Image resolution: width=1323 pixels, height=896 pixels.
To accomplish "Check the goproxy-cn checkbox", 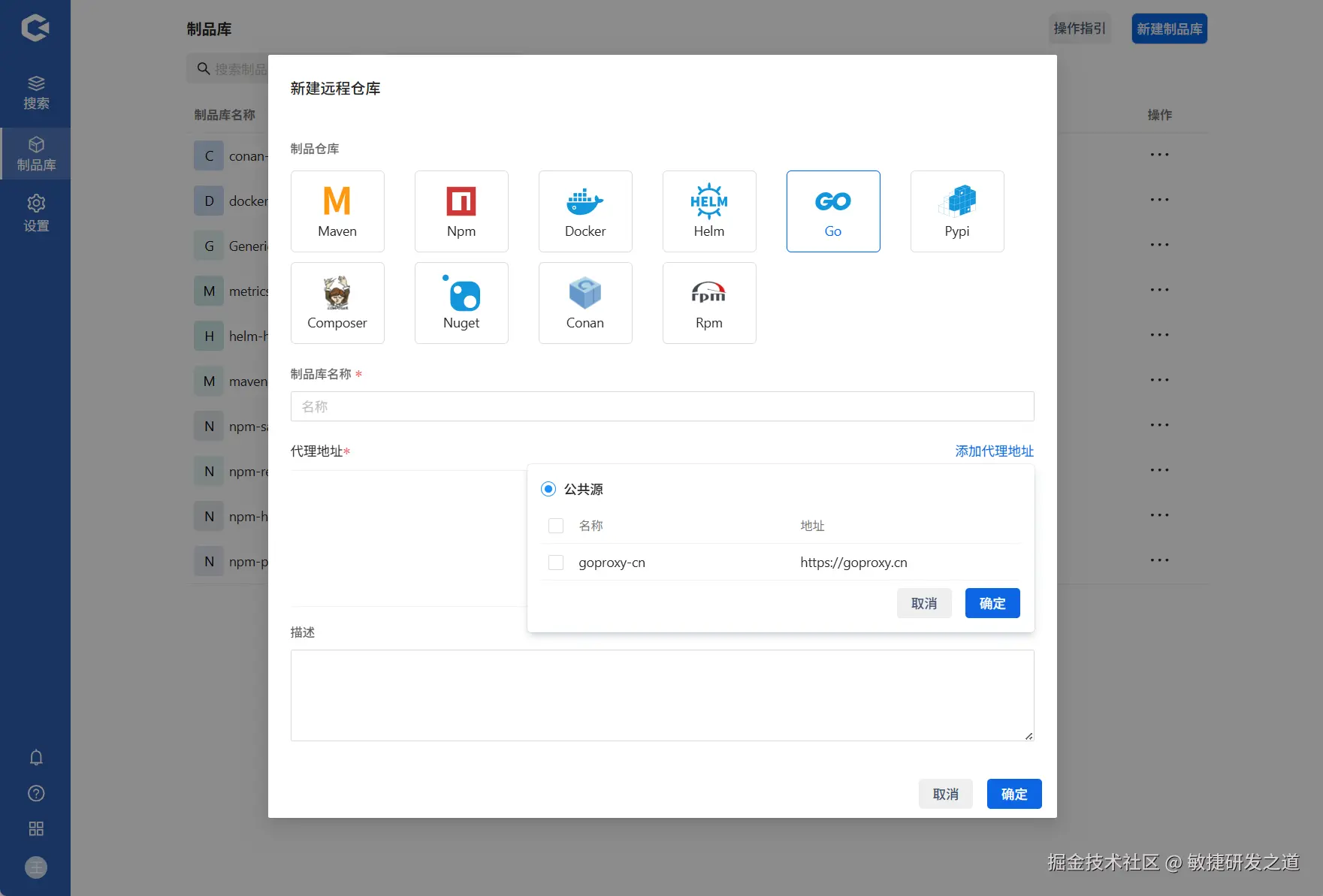I will click(x=556, y=563).
